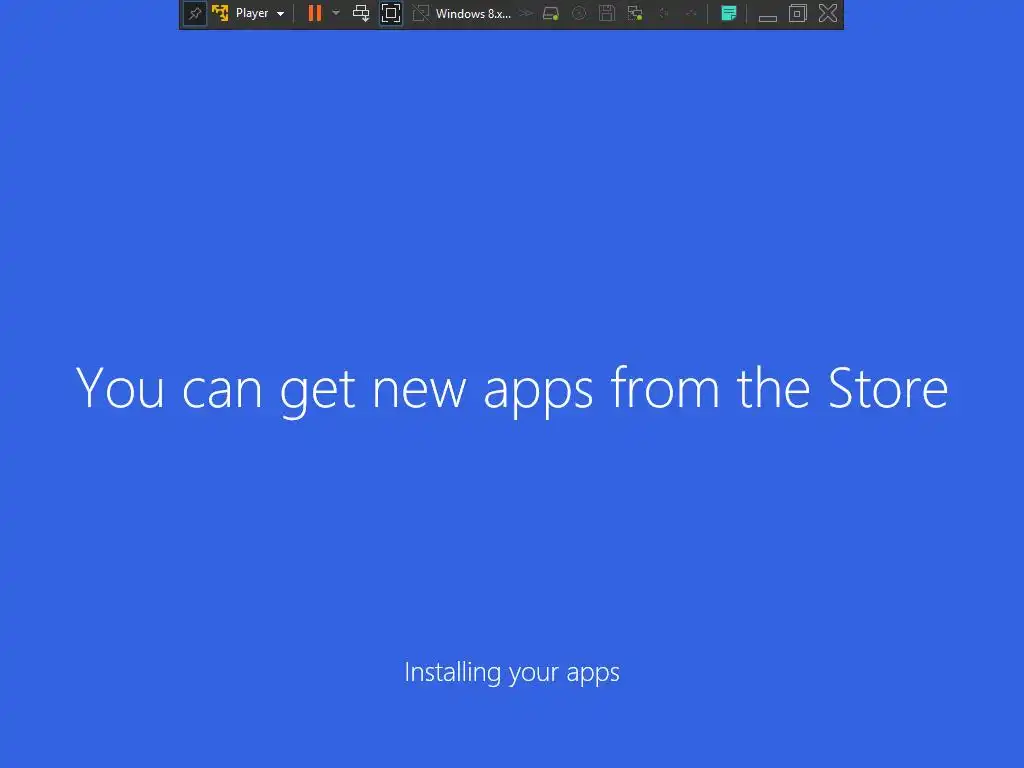Pause the virtual machine
Viewport: 1024px width, 768px height.
tap(315, 14)
